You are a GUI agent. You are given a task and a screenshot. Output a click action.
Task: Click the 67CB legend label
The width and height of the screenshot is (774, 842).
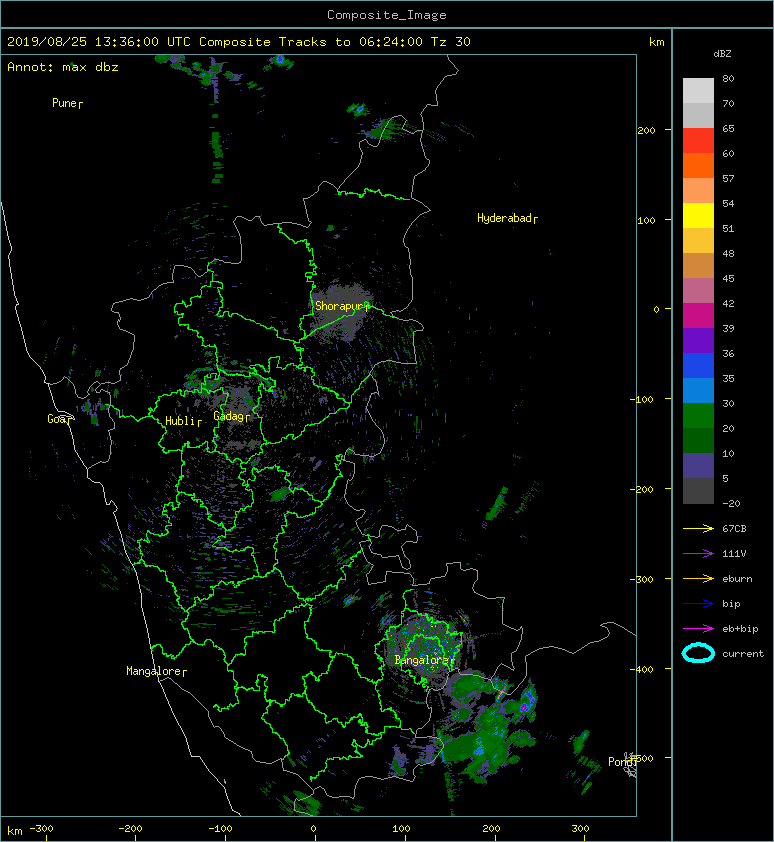tap(734, 529)
